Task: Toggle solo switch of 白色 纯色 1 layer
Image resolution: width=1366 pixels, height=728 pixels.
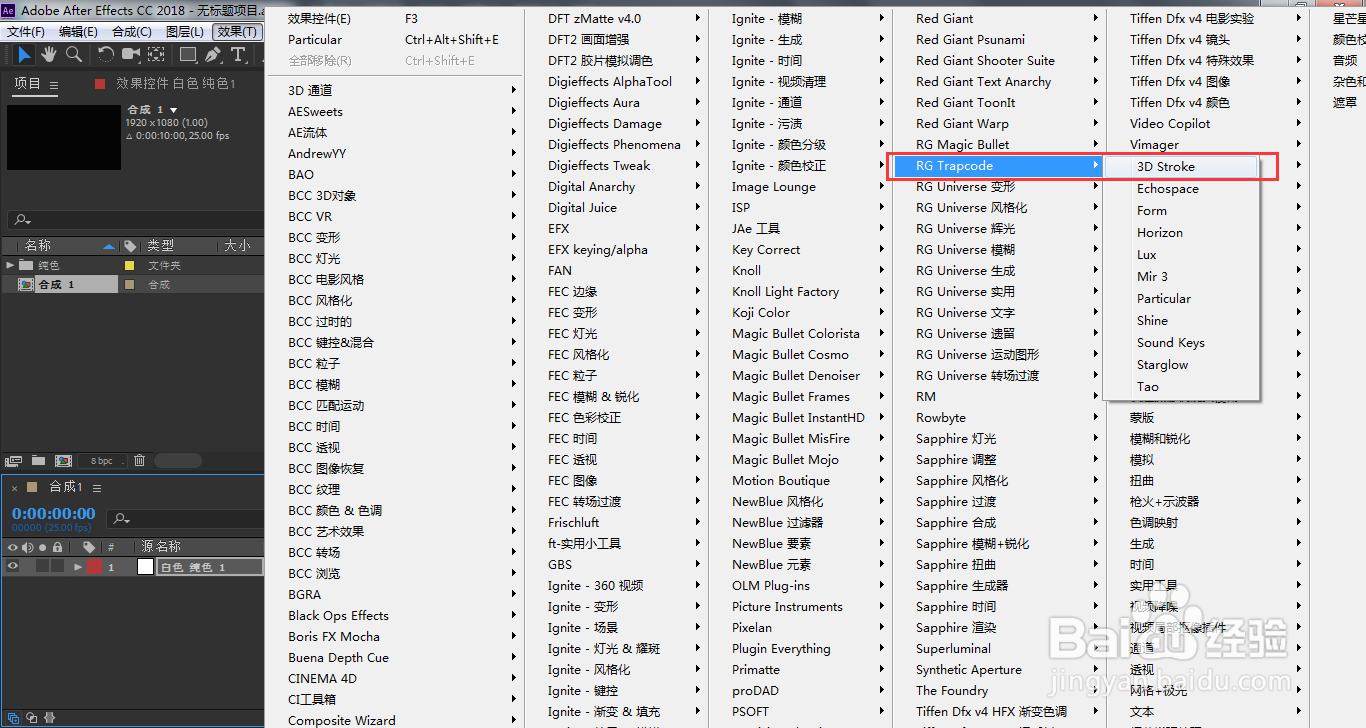Action: click(43, 567)
